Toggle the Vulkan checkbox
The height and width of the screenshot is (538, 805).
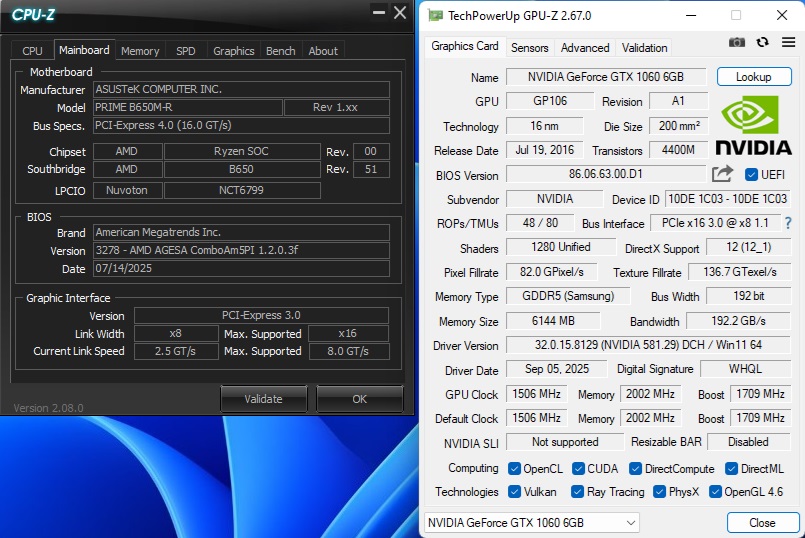pos(514,491)
